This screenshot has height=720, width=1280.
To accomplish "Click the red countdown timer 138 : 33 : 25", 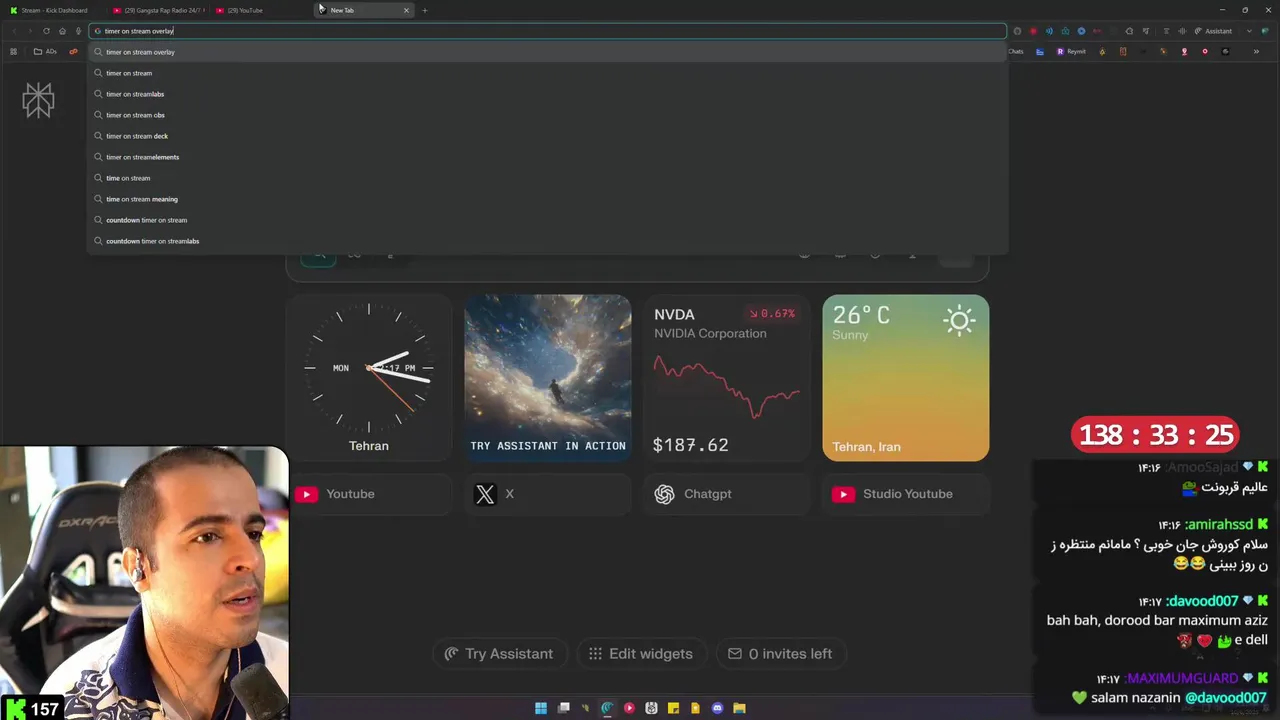I will click(1155, 435).
